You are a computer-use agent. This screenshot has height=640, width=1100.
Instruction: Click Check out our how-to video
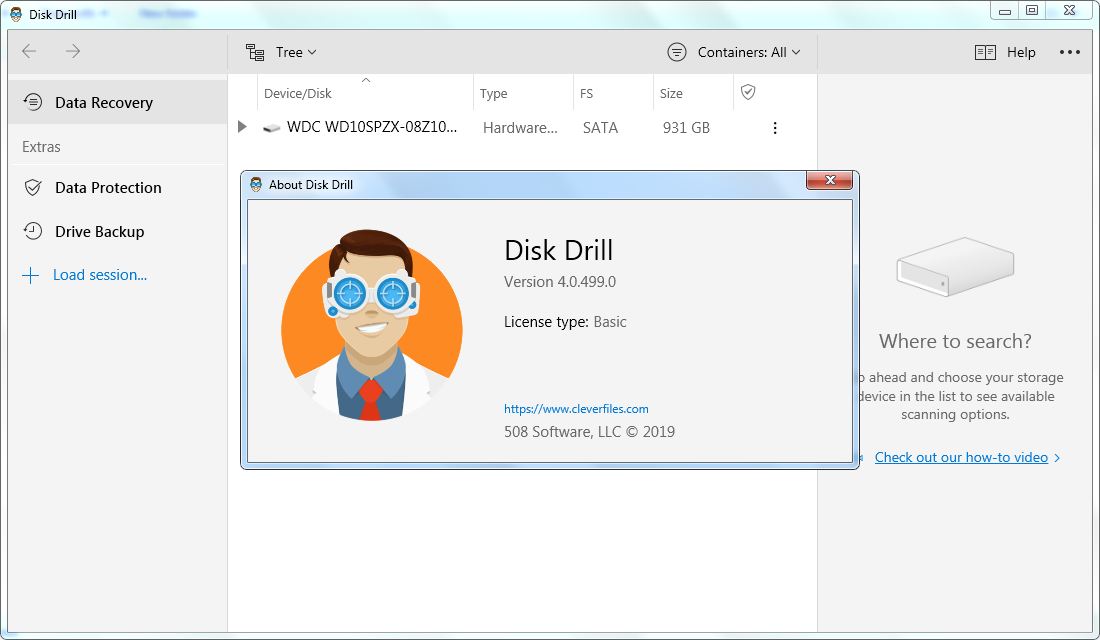point(961,457)
